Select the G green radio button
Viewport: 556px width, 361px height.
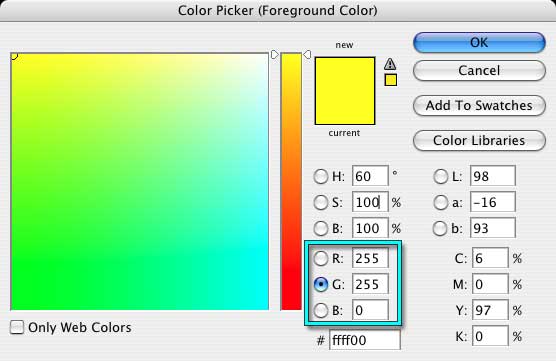tap(321, 284)
